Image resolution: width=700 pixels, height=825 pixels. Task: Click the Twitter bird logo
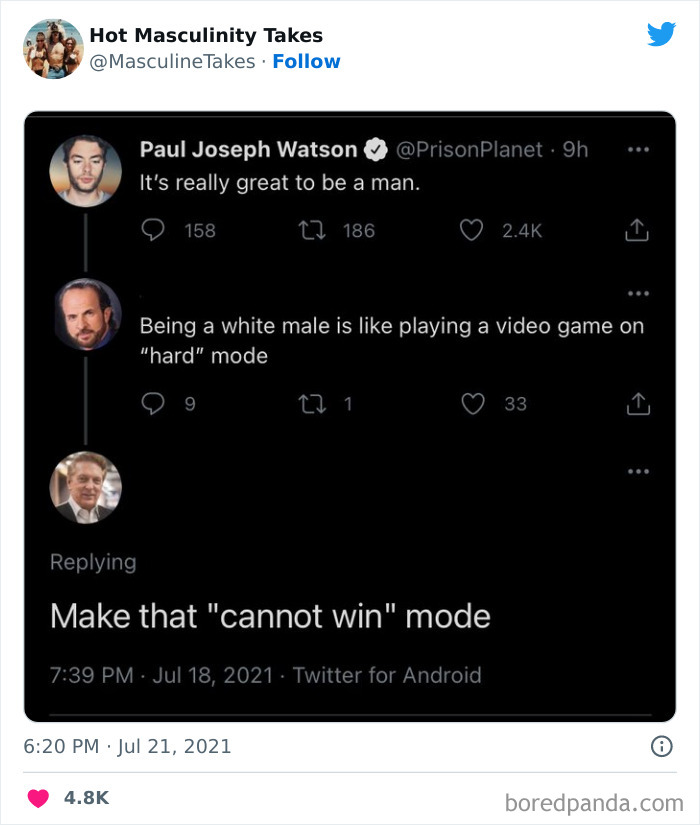[662, 33]
